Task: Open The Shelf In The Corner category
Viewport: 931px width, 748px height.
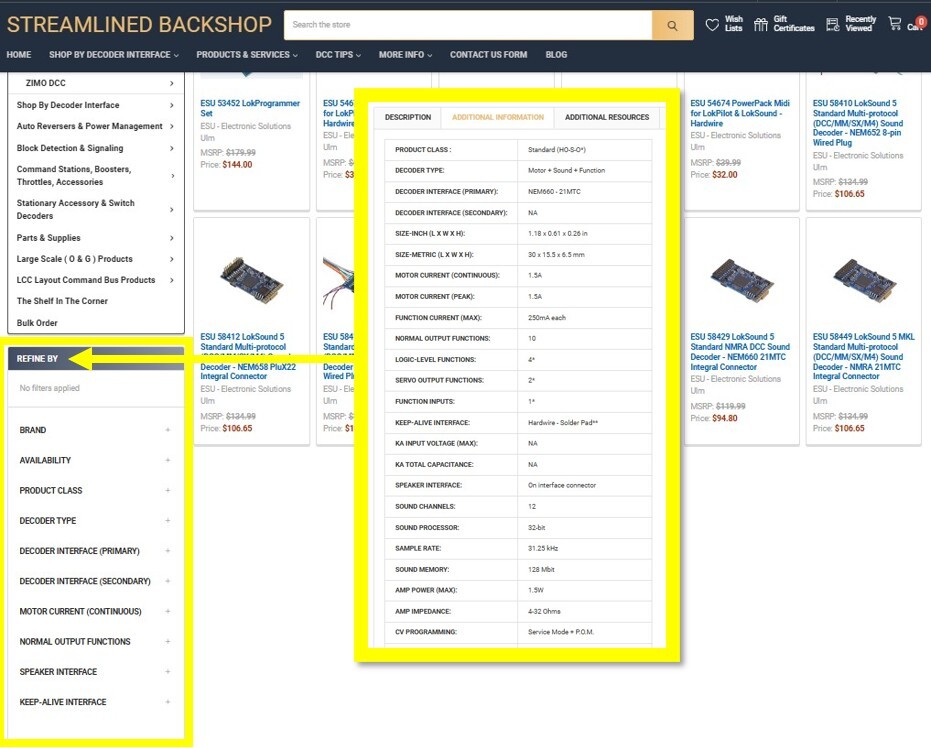Action: click(62, 301)
